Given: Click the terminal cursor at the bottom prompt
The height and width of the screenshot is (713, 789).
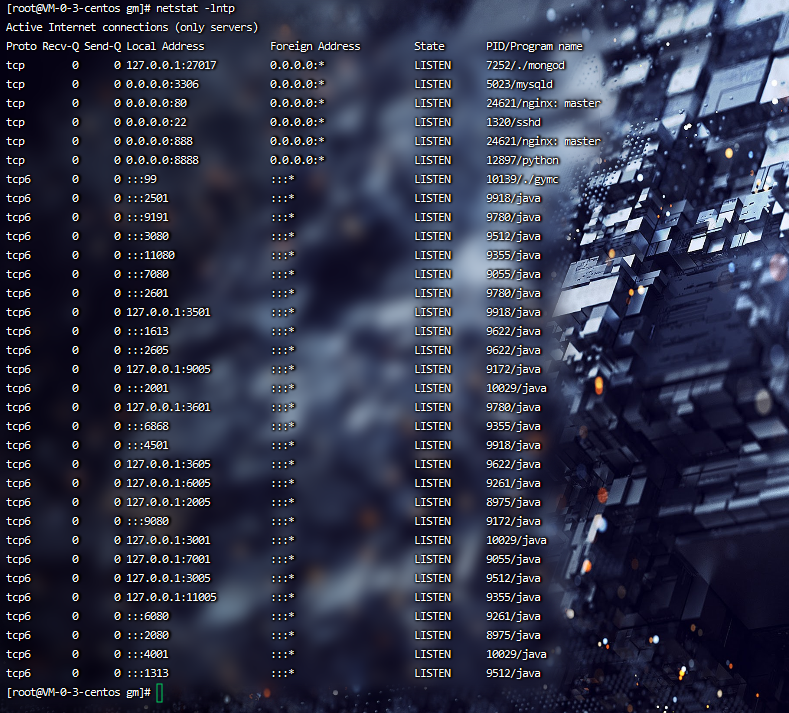Looking at the screenshot, I should pos(160,693).
